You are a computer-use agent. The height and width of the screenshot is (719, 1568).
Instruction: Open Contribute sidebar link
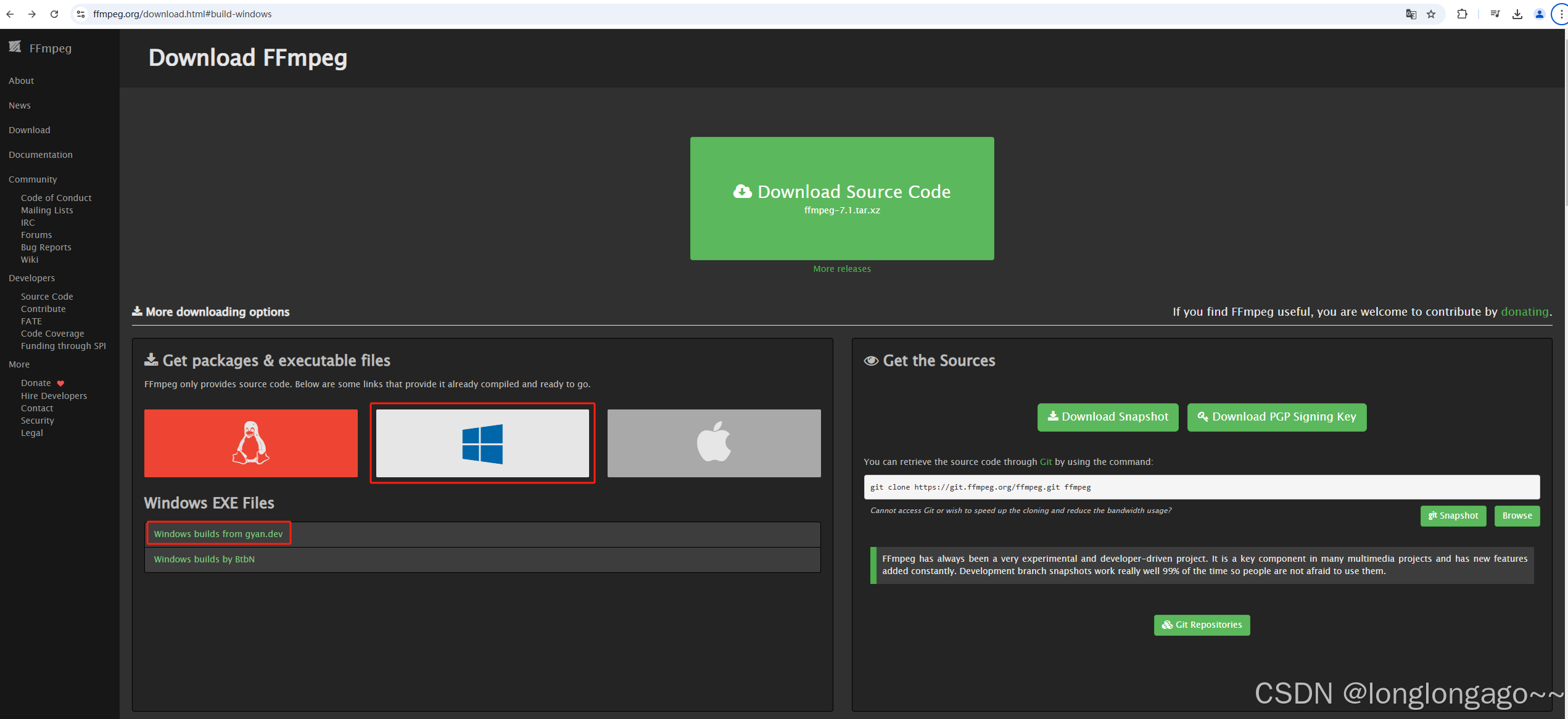point(43,309)
